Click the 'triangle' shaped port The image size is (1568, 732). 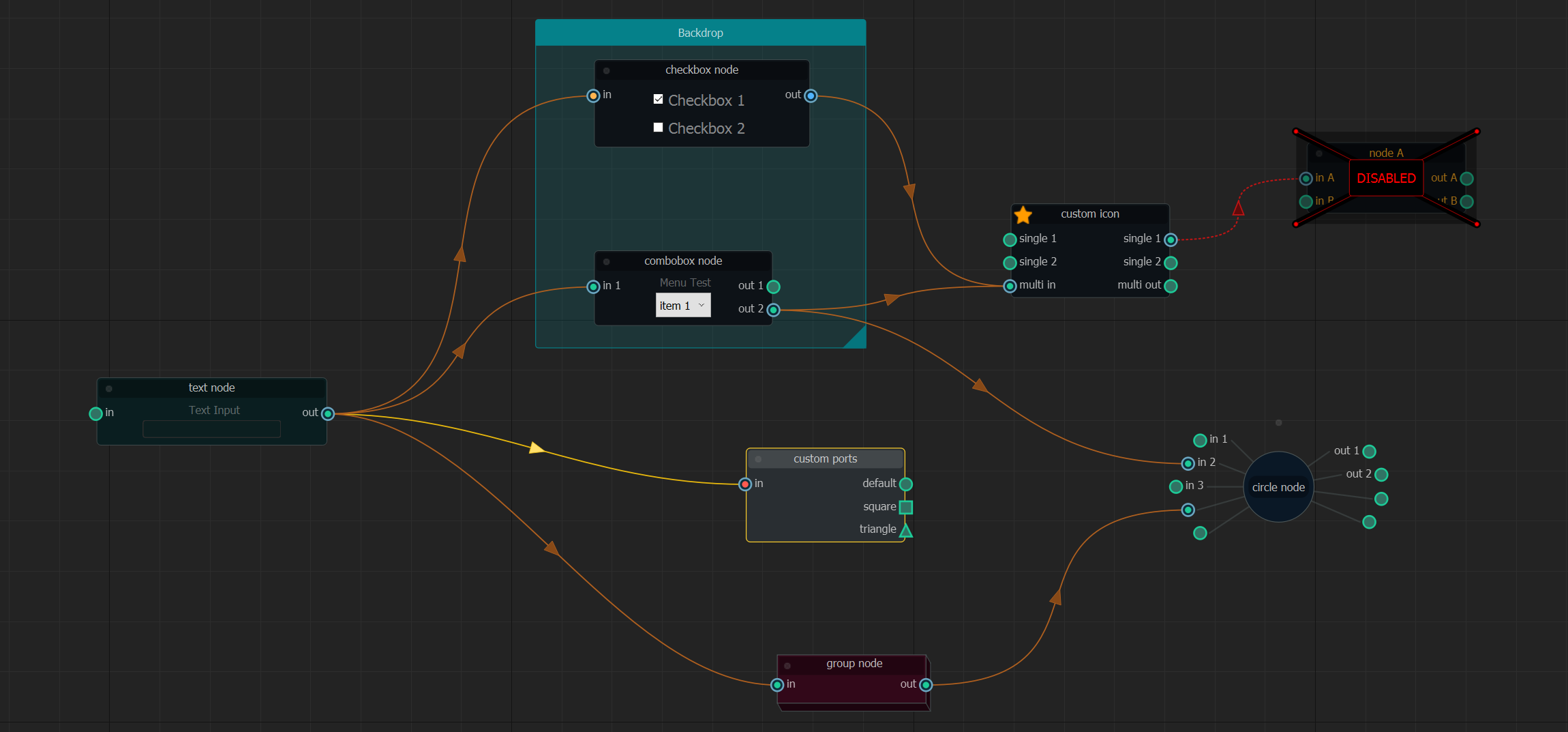click(x=905, y=531)
